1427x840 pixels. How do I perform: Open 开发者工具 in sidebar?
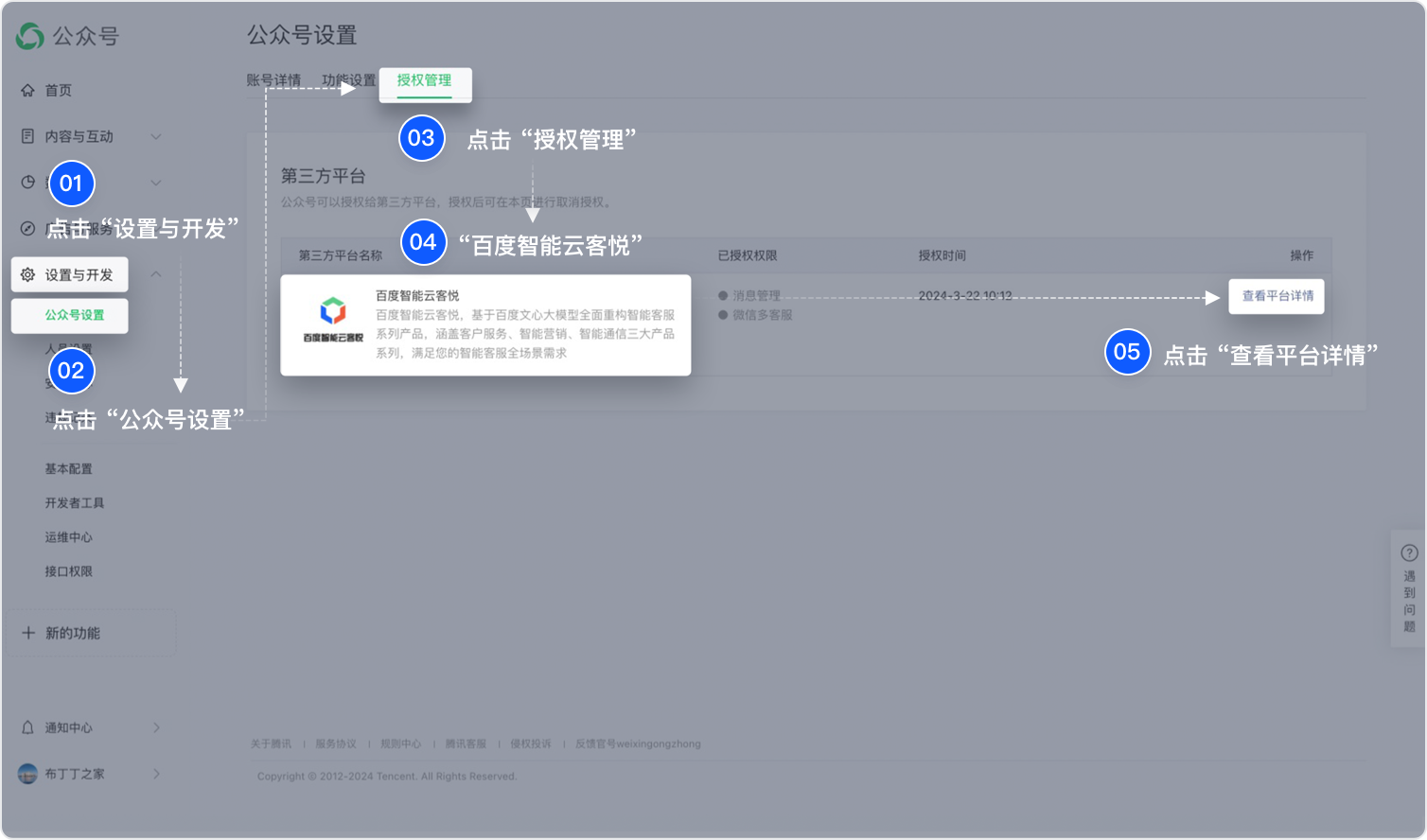pyautogui.click(x=75, y=503)
